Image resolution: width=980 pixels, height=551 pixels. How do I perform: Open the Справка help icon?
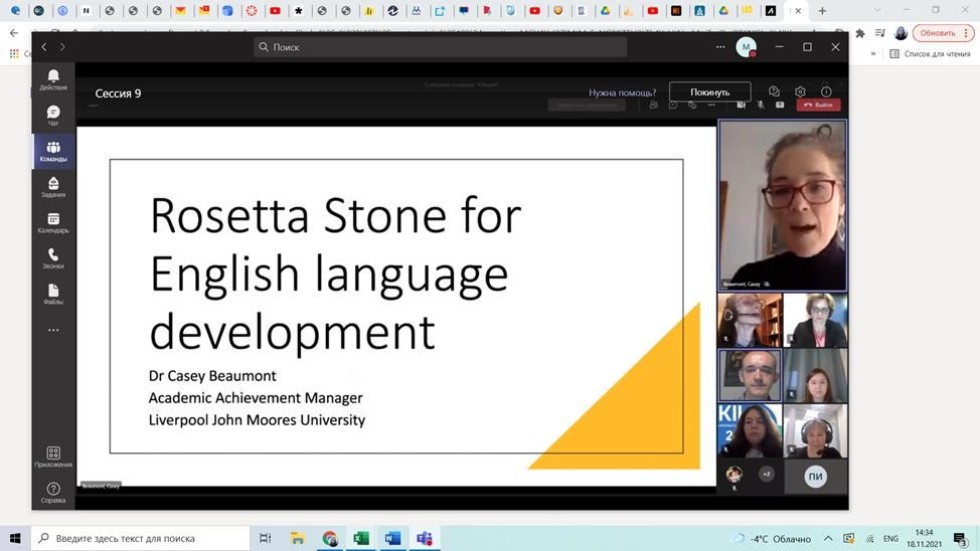(x=53, y=492)
